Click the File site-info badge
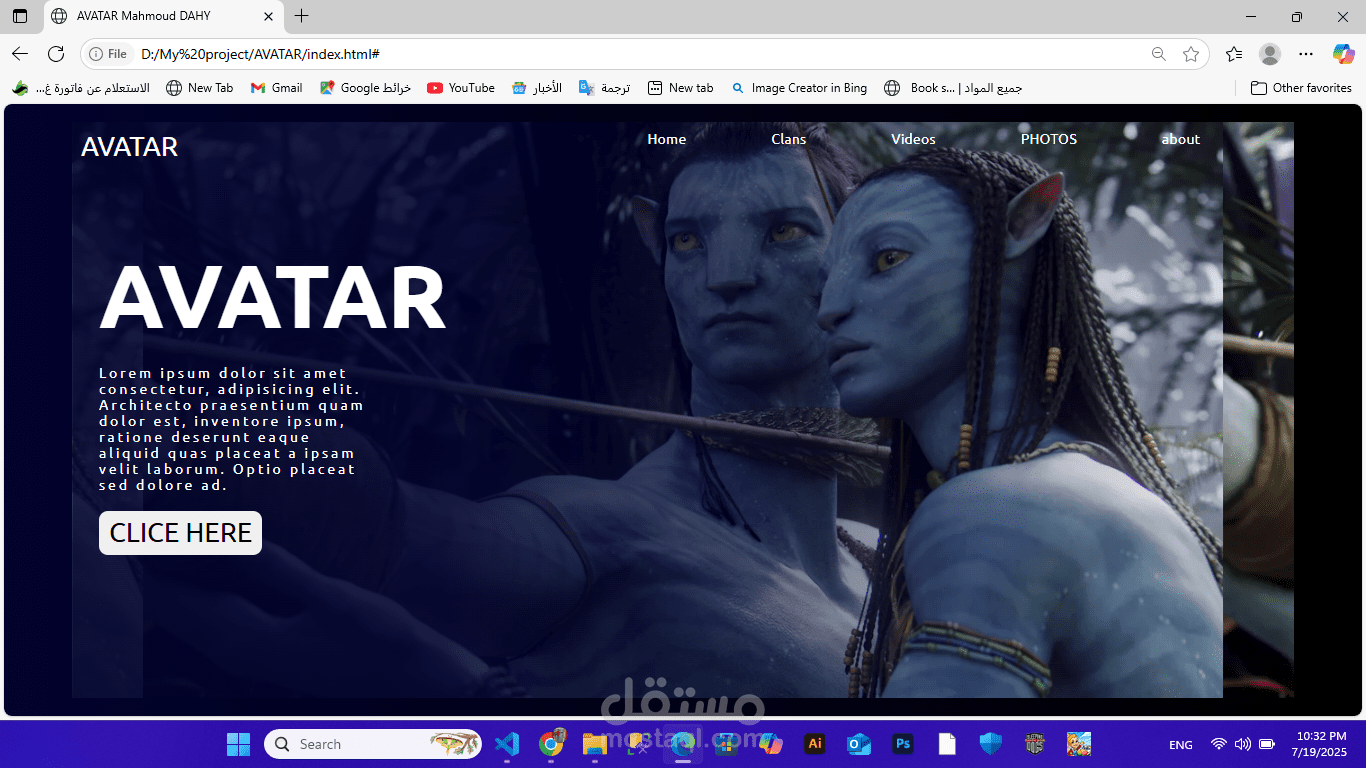1366x768 pixels. coord(109,54)
